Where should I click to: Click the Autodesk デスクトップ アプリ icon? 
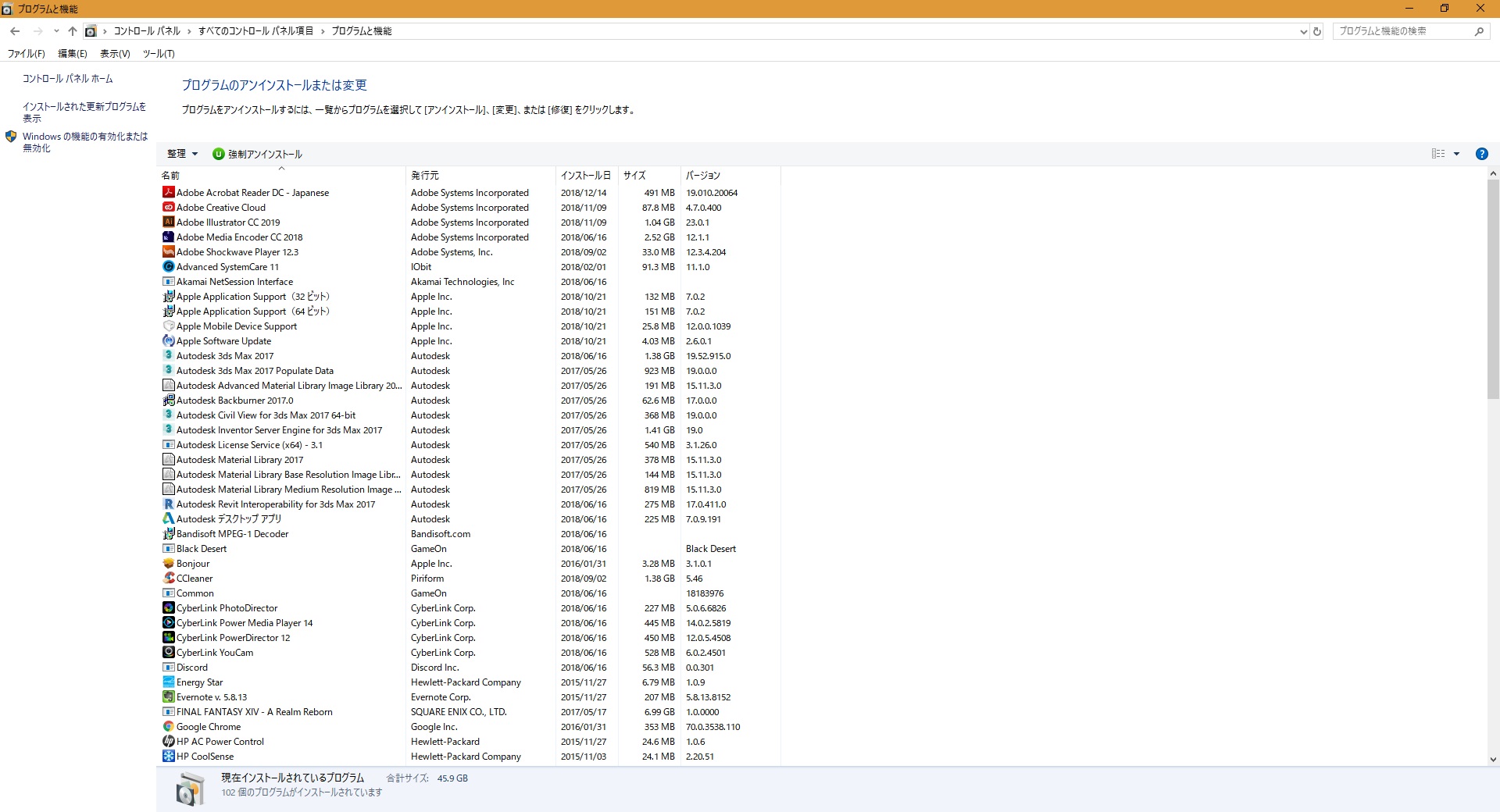pyautogui.click(x=168, y=518)
